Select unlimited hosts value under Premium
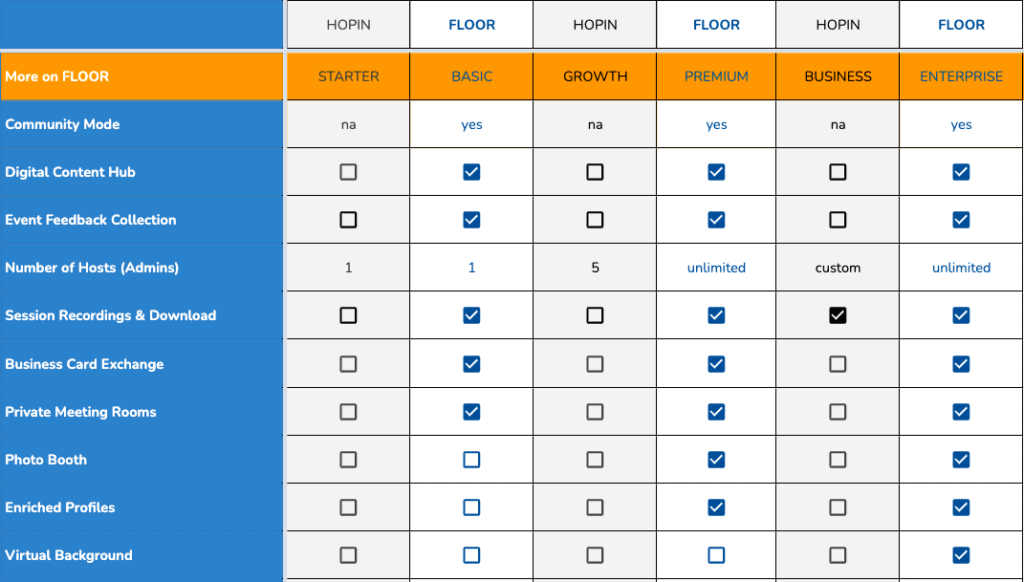 pyautogui.click(x=716, y=268)
